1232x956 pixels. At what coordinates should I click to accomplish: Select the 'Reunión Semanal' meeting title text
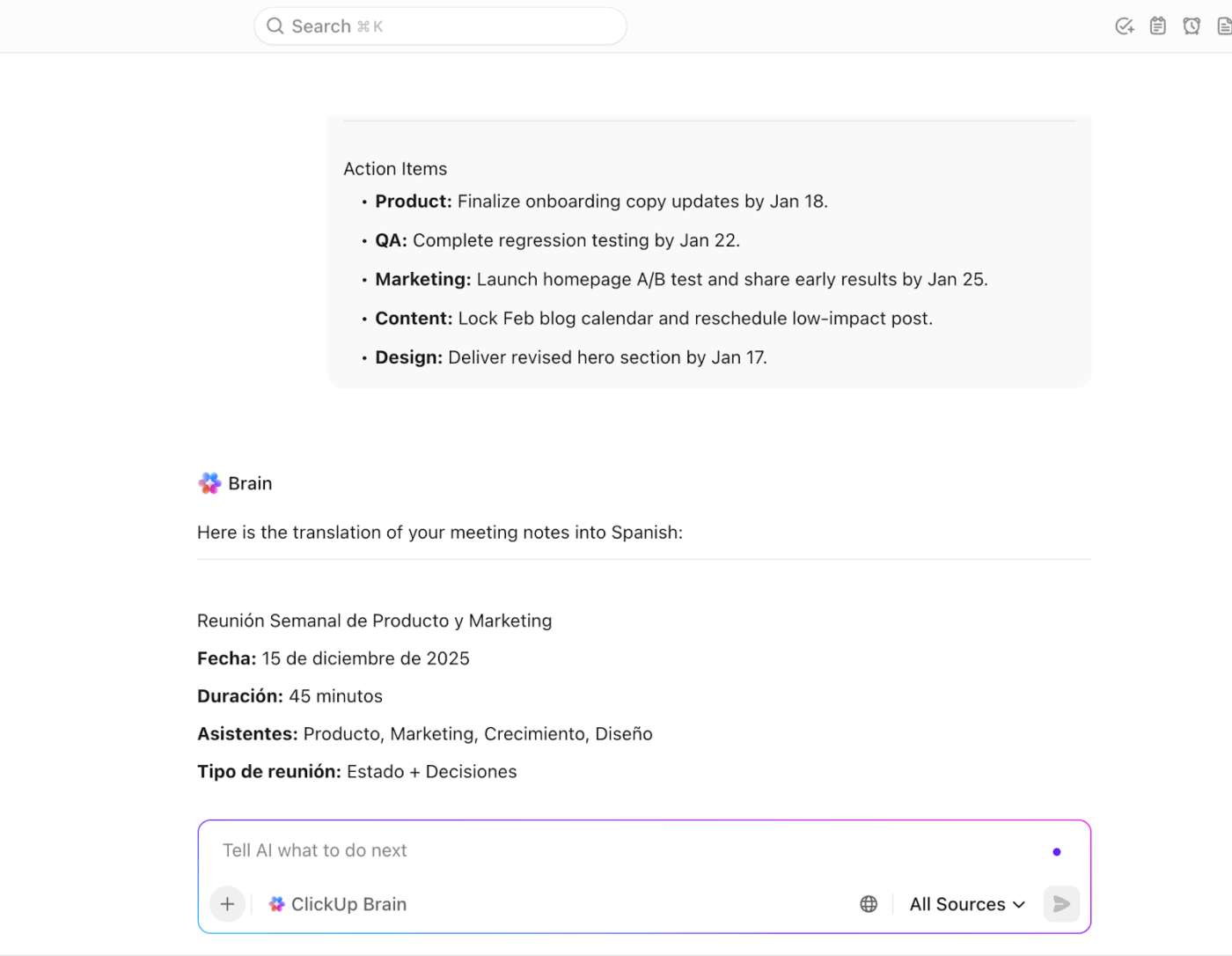[x=374, y=621]
